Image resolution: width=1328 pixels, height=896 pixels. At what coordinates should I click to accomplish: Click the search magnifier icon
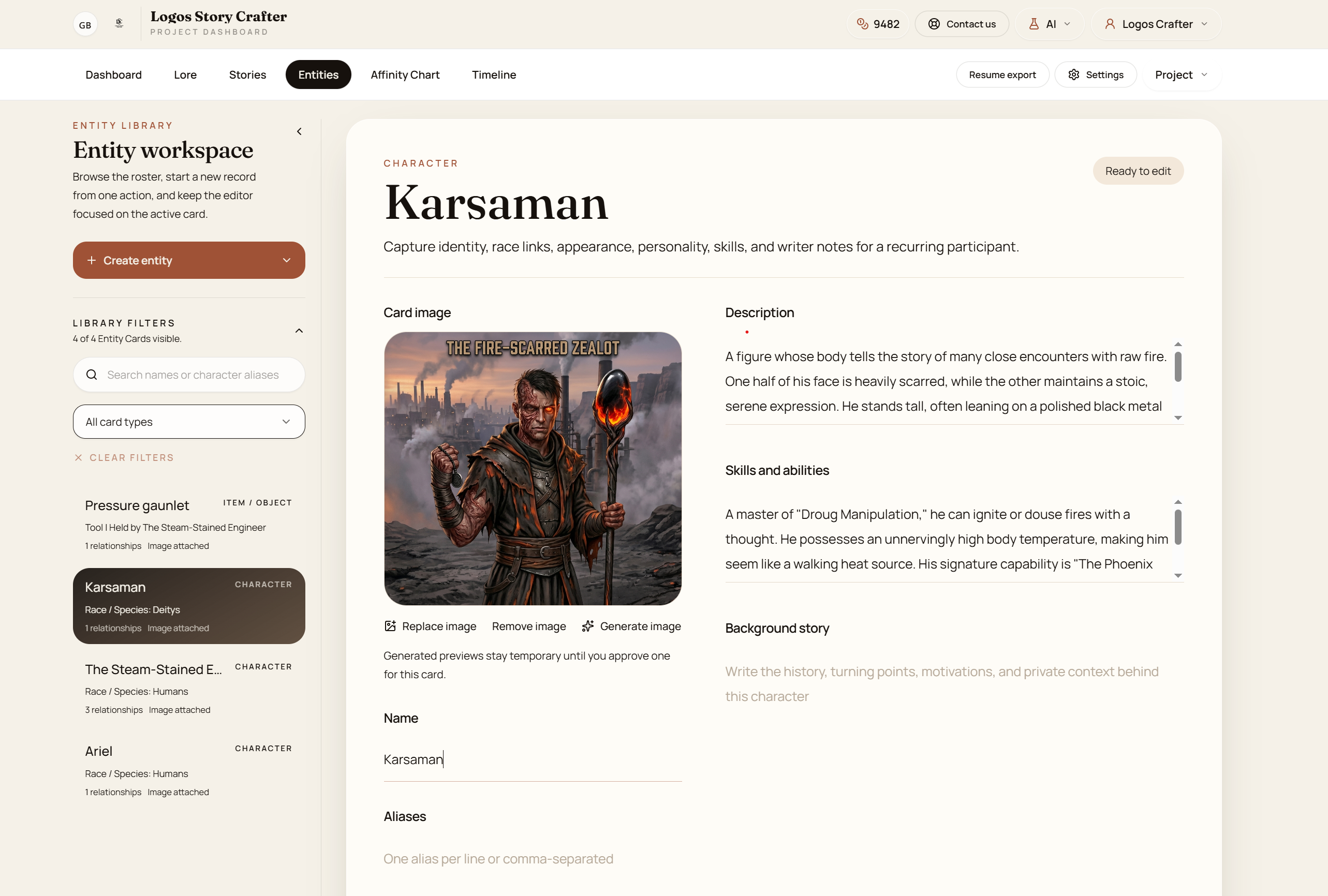92,375
